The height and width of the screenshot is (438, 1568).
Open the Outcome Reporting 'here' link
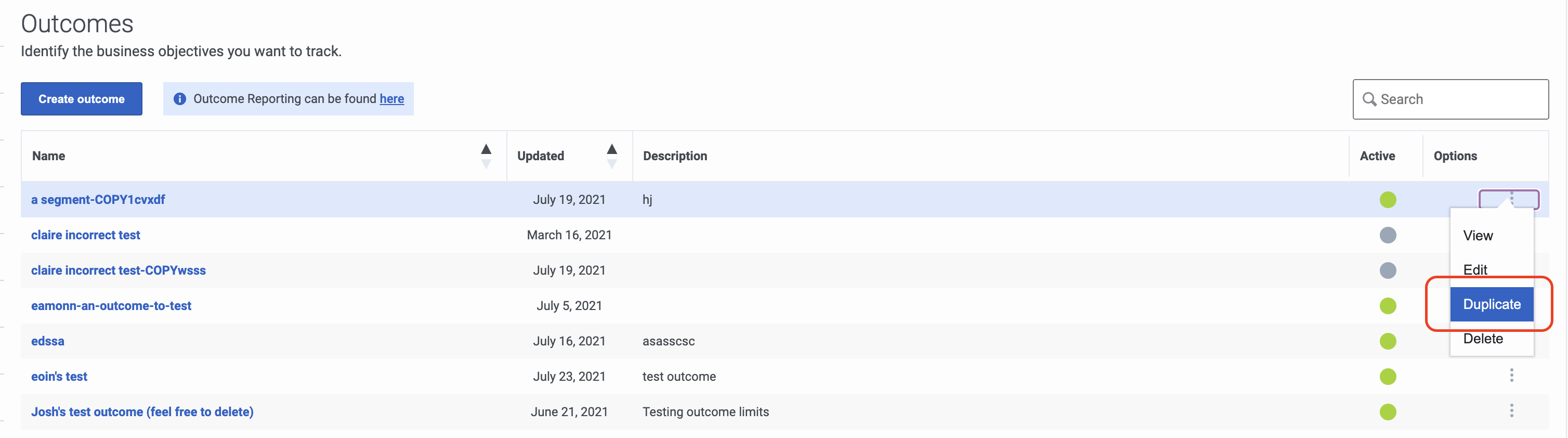[x=391, y=99]
